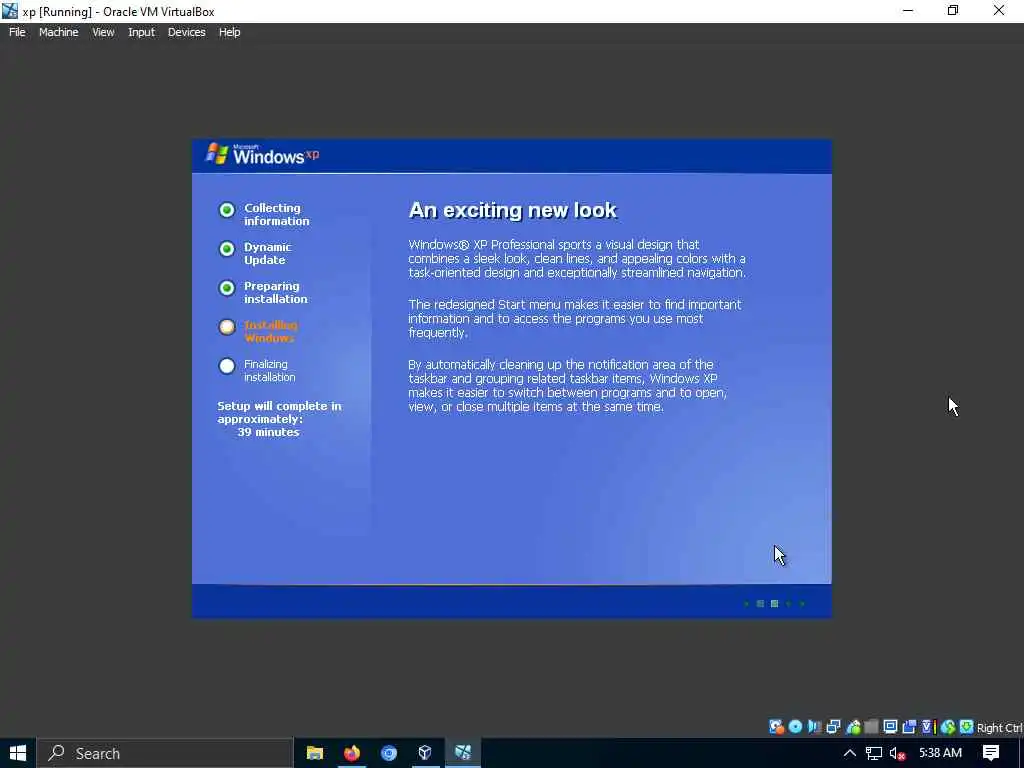This screenshot has width=1024, height=768.
Task: Click the network tray icon
Action: pos(874,754)
